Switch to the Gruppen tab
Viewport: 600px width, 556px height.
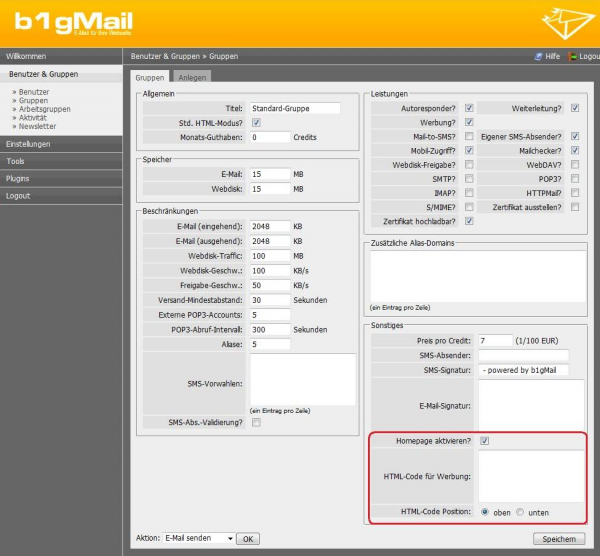pyautogui.click(x=150, y=78)
